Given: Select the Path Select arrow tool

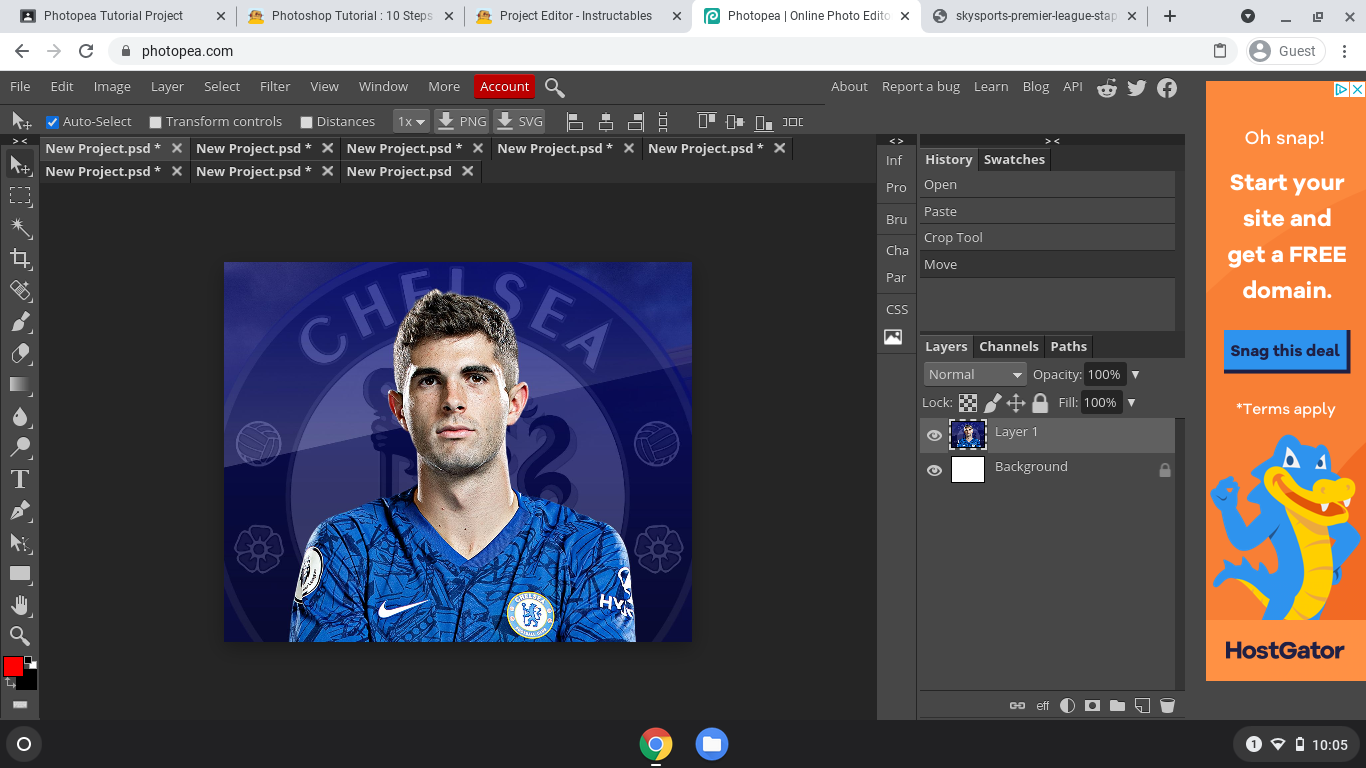Looking at the screenshot, I should point(20,542).
